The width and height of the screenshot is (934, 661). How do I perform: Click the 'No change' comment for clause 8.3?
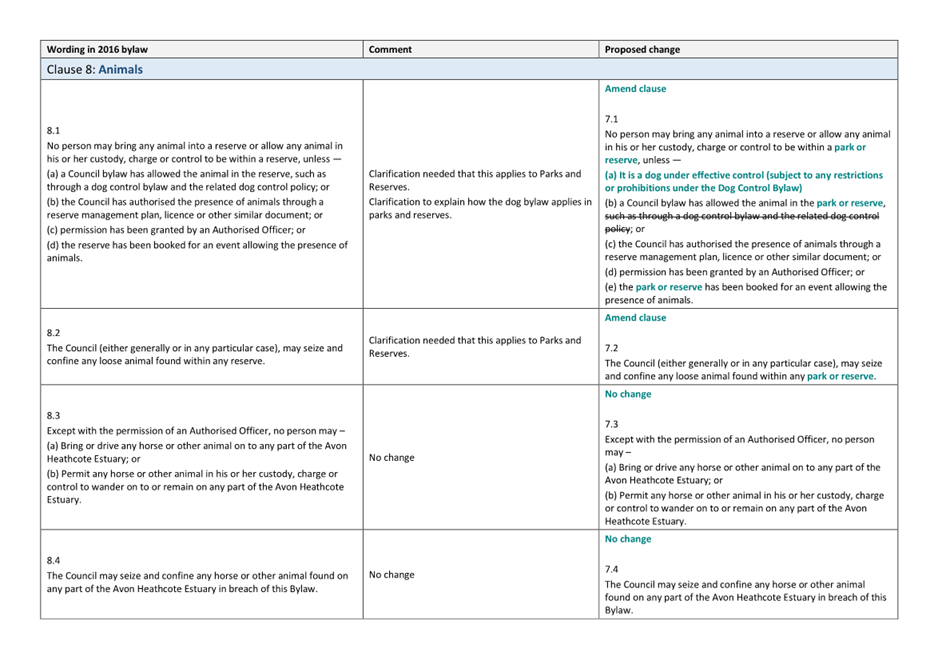[x=391, y=458]
